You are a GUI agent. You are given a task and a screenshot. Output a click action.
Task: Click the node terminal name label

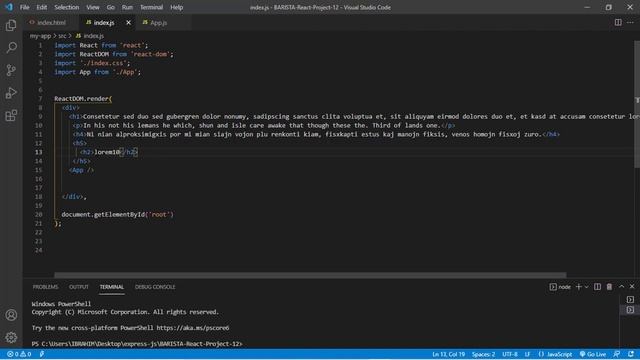(x=564, y=287)
